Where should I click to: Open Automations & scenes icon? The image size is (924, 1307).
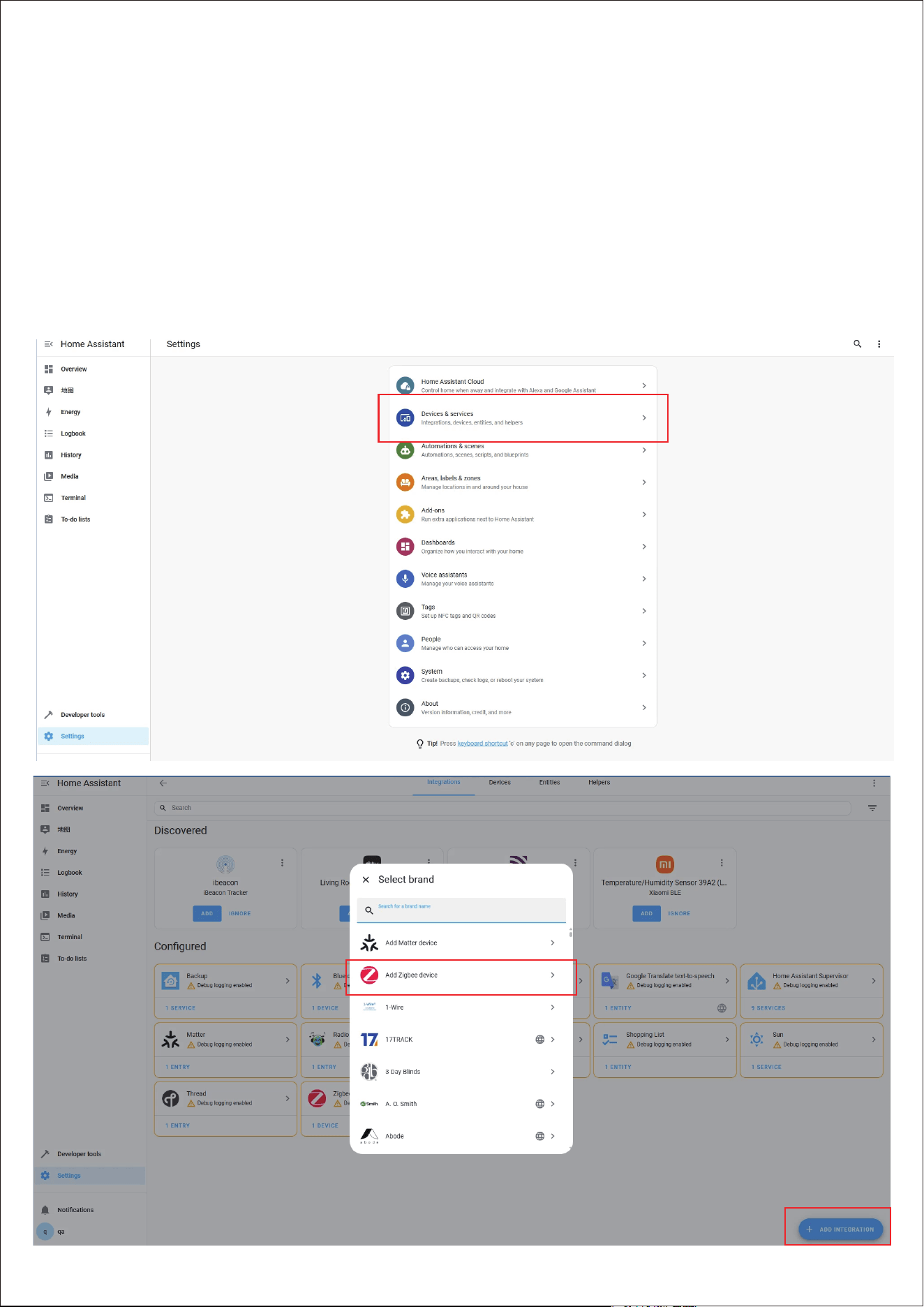tap(405, 450)
